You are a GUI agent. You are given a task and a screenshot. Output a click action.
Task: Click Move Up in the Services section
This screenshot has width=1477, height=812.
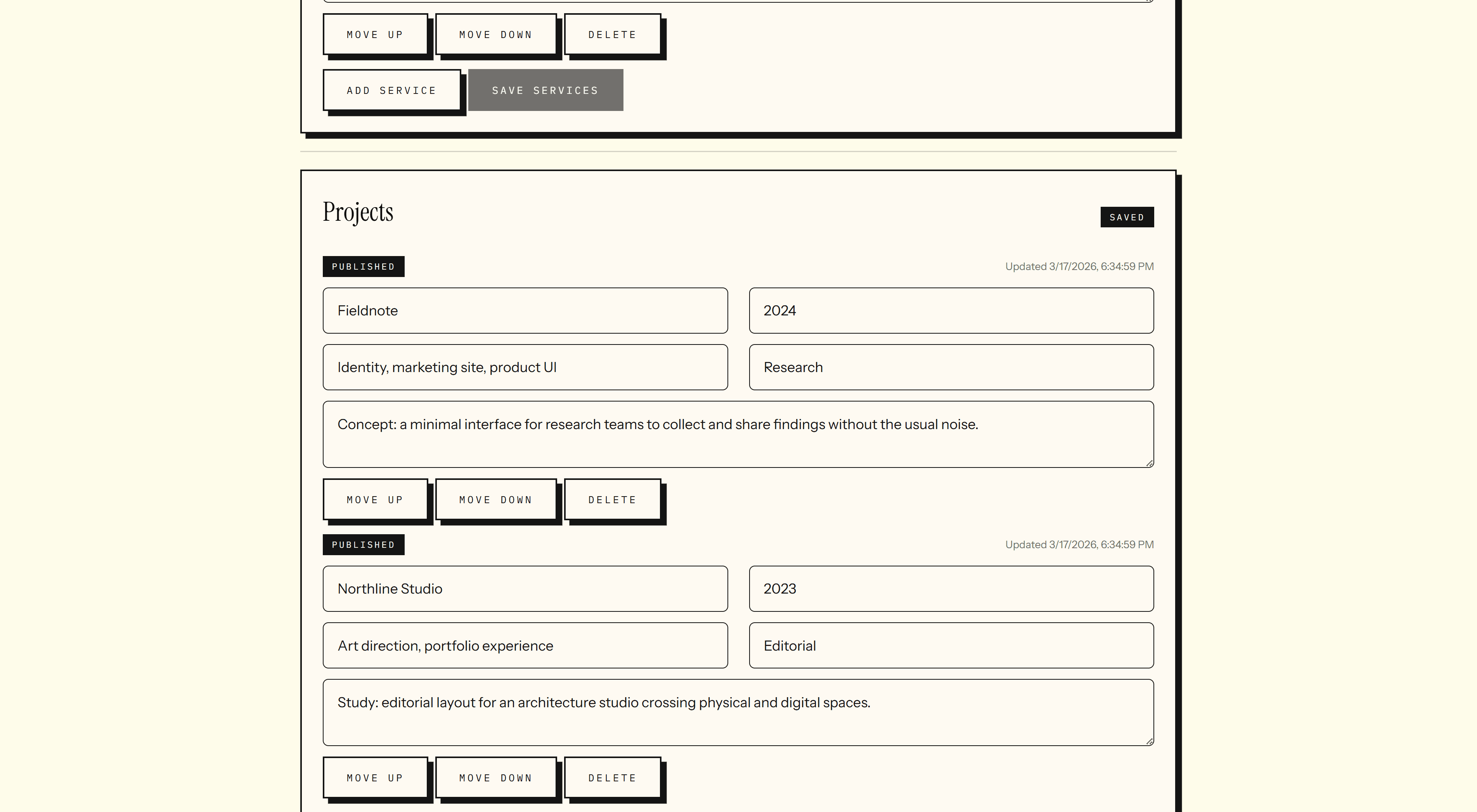click(x=374, y=35)
